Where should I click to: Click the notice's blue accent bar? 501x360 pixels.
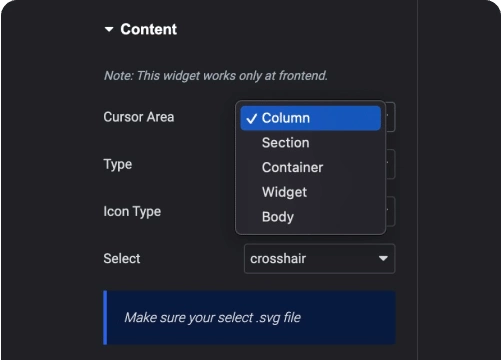tap(105, 317)
